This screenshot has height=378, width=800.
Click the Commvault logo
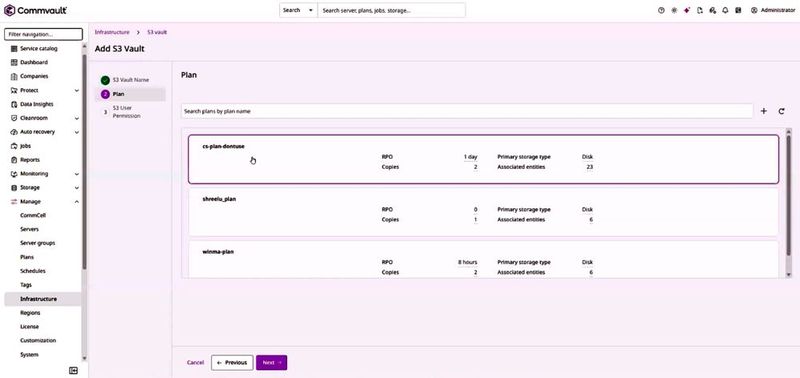(x=35, y=10)
